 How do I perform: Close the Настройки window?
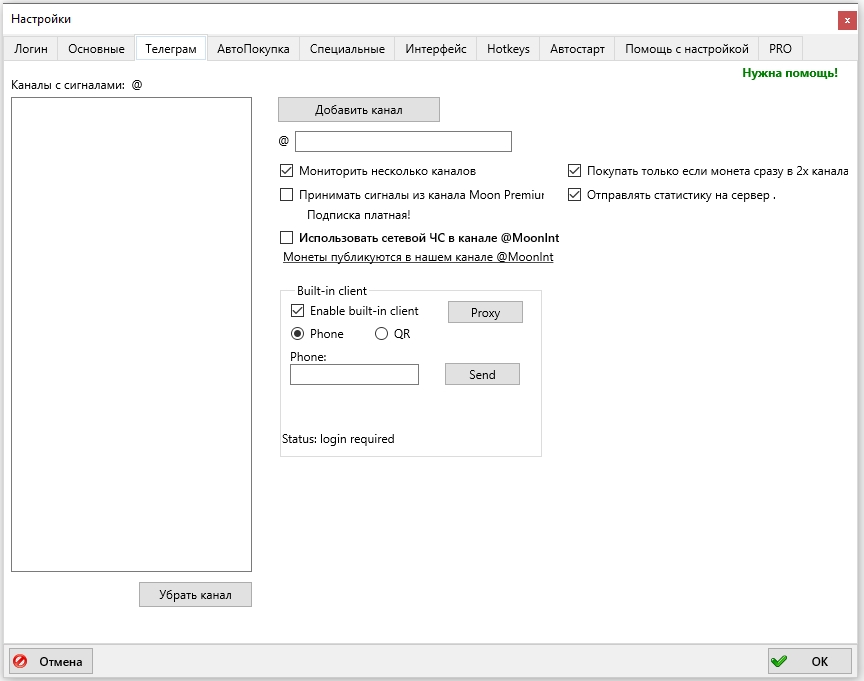click(847, 20)
